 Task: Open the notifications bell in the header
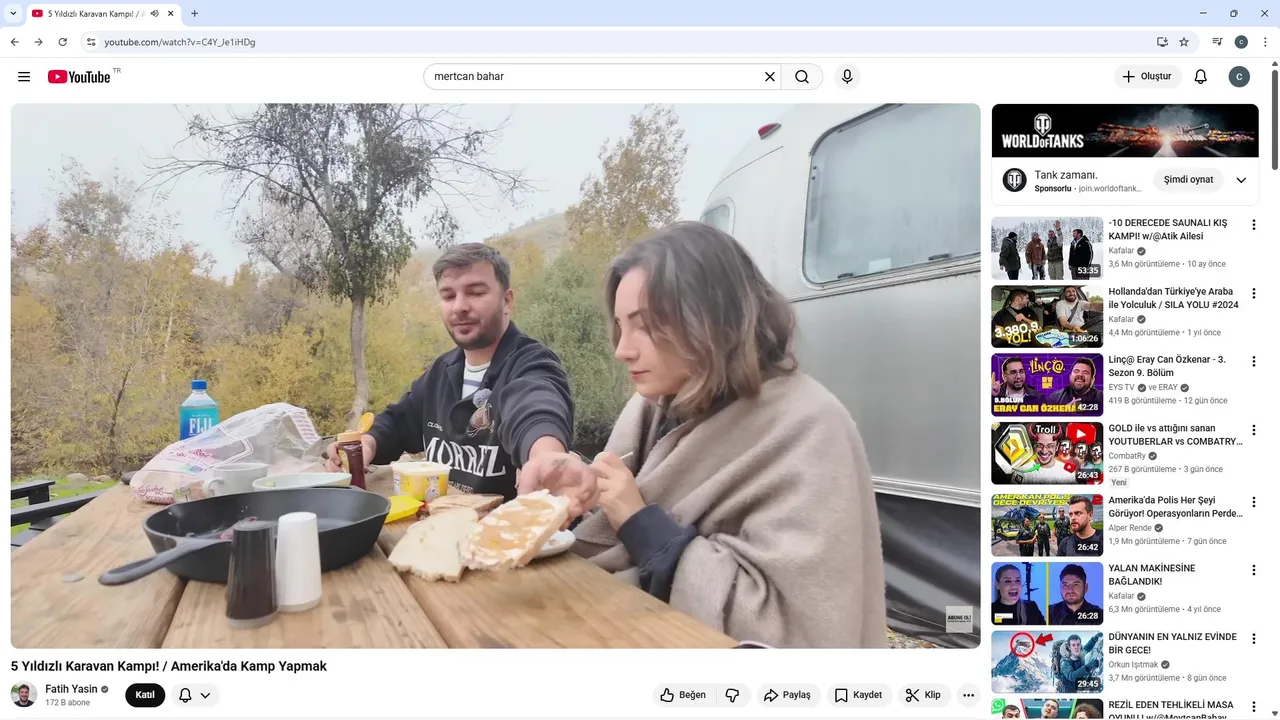[x=1201, y=77]
